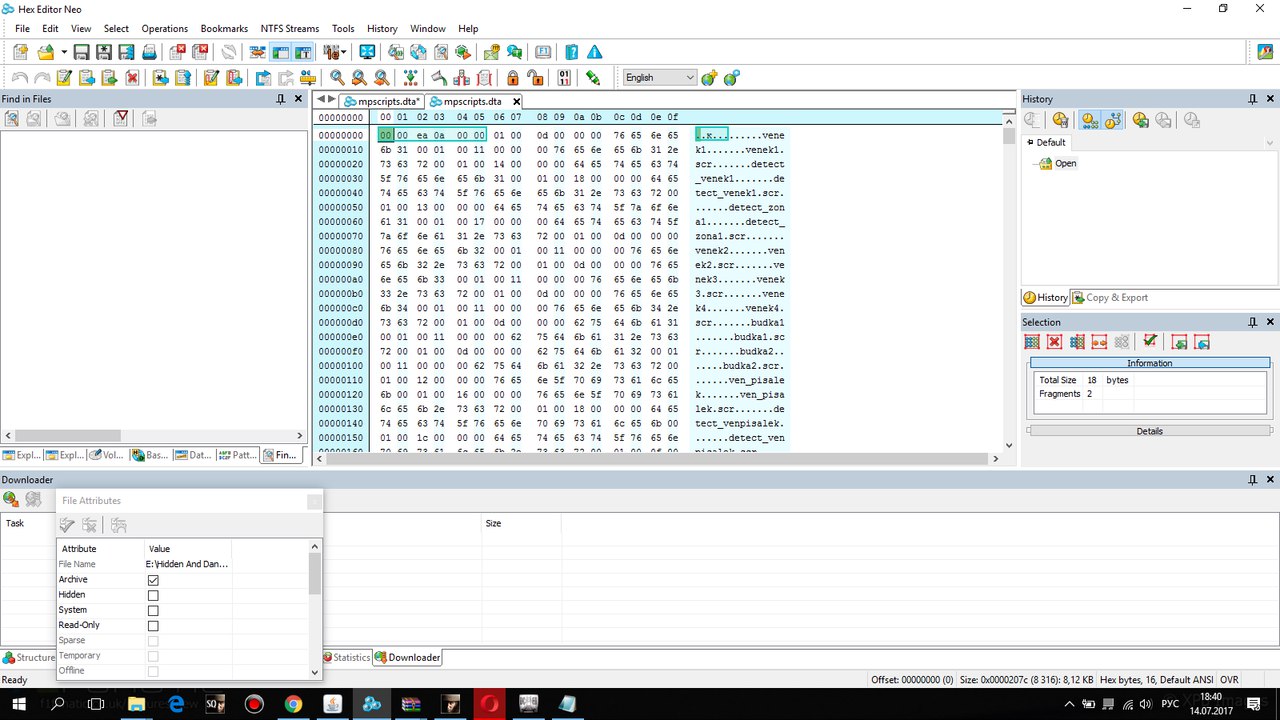
Task: Click the closed padlock icon
Action: (512, 78)
